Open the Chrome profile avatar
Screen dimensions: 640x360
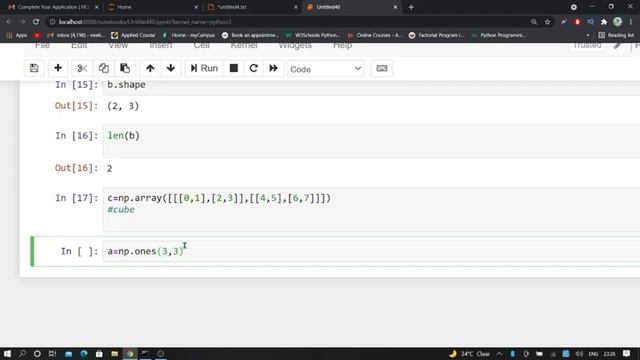(618, 22)
